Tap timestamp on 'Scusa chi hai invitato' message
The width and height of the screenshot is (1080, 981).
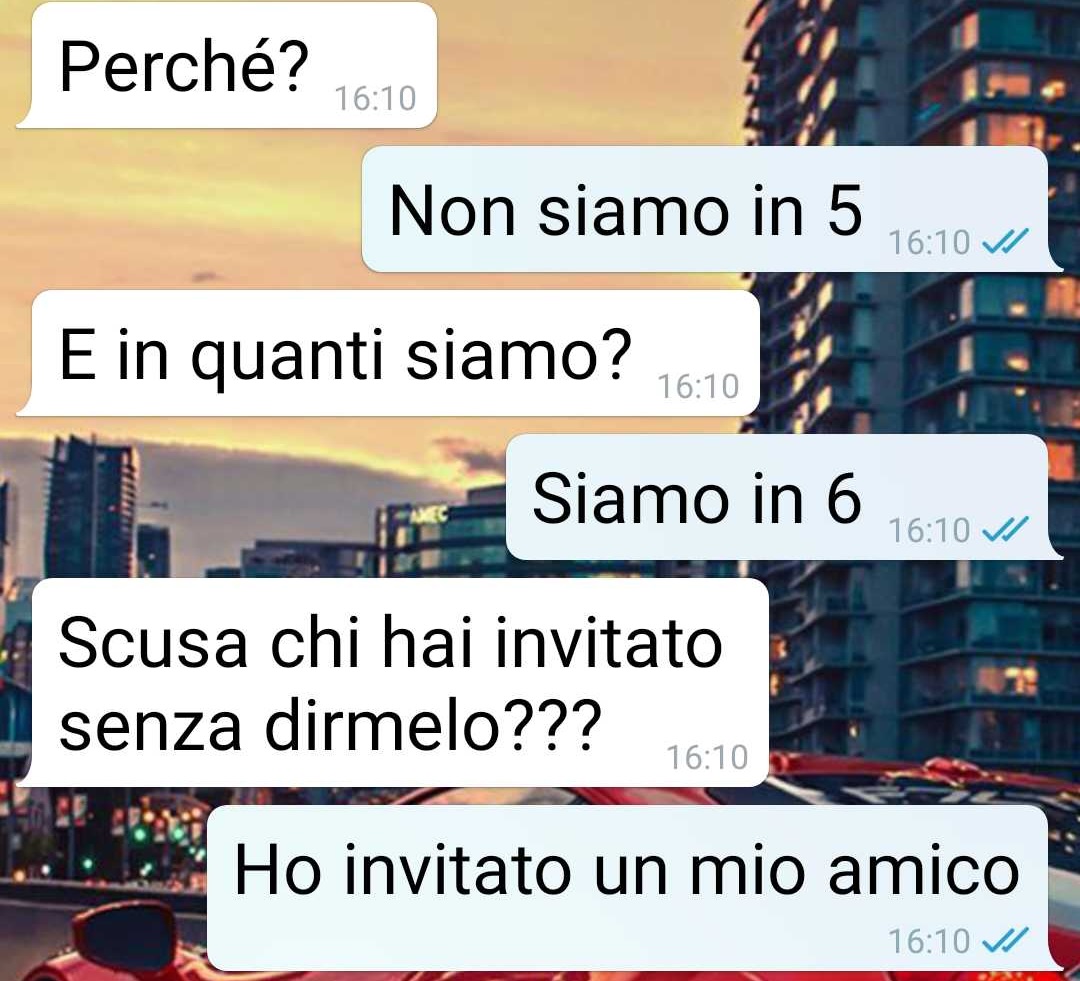click(x=707, y=758)
